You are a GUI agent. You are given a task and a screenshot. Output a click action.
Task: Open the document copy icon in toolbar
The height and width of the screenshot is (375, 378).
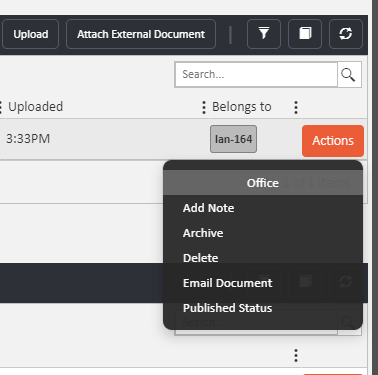tap(305, 34)
